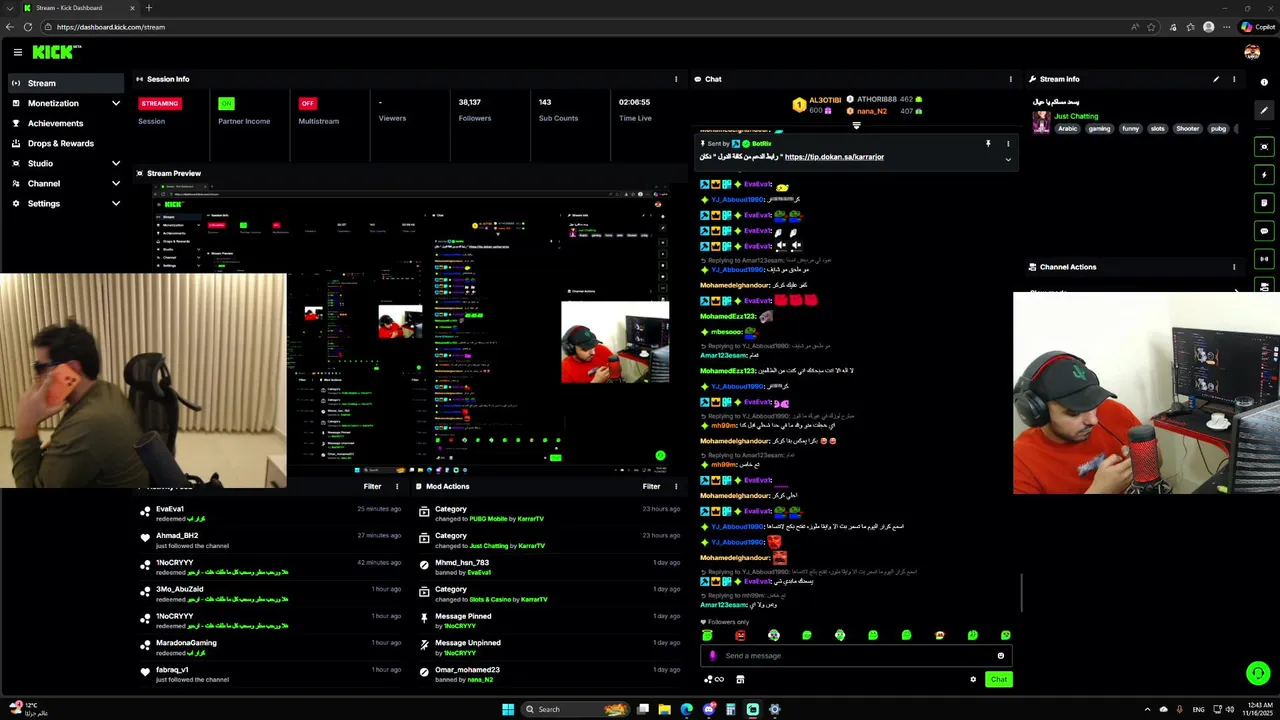Open pinned message three-dot options
The image size is (1280, 720).
[x=1008, y=144]
